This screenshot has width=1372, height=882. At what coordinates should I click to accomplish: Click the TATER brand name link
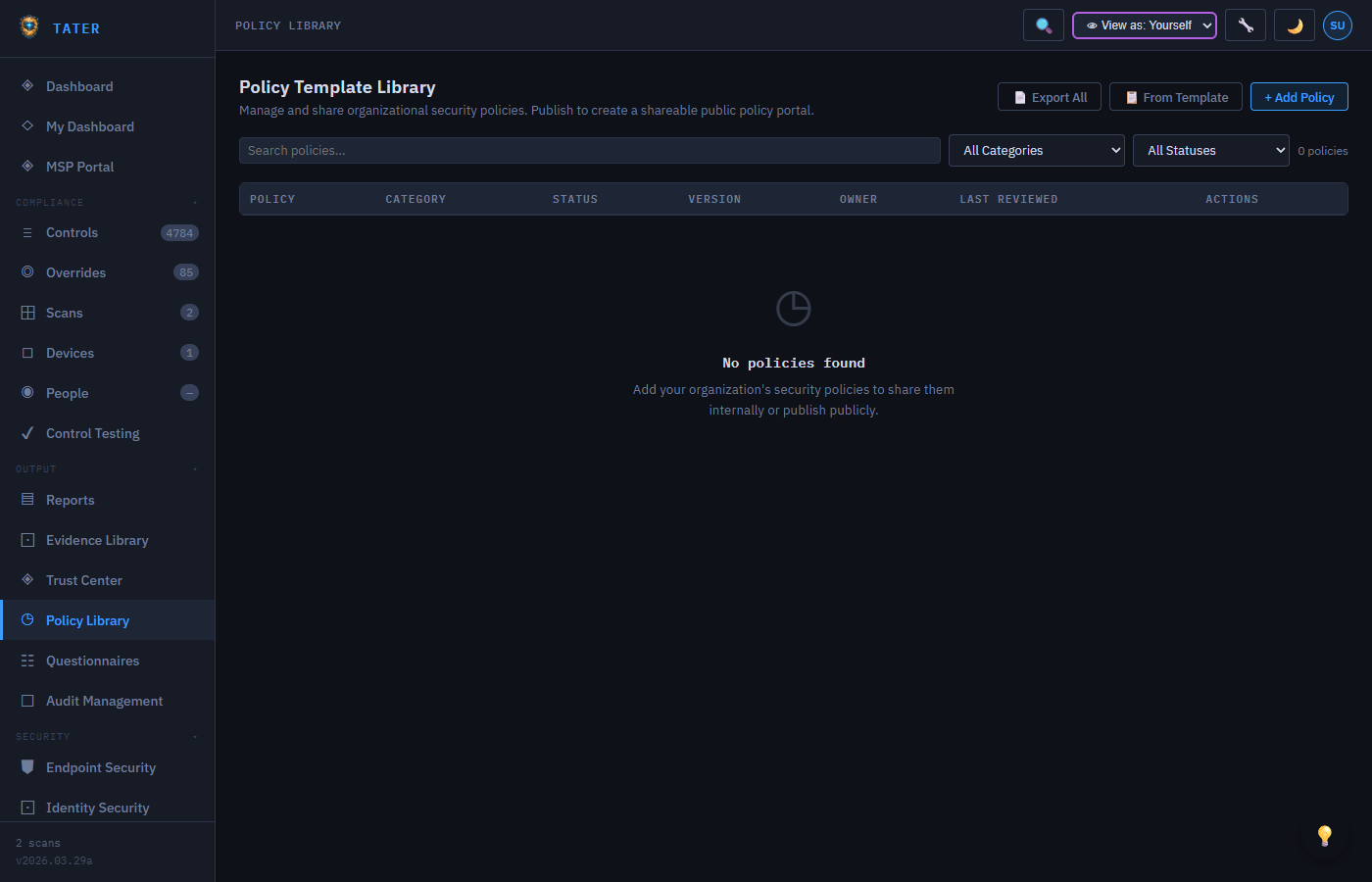click(x=76, y=28)
